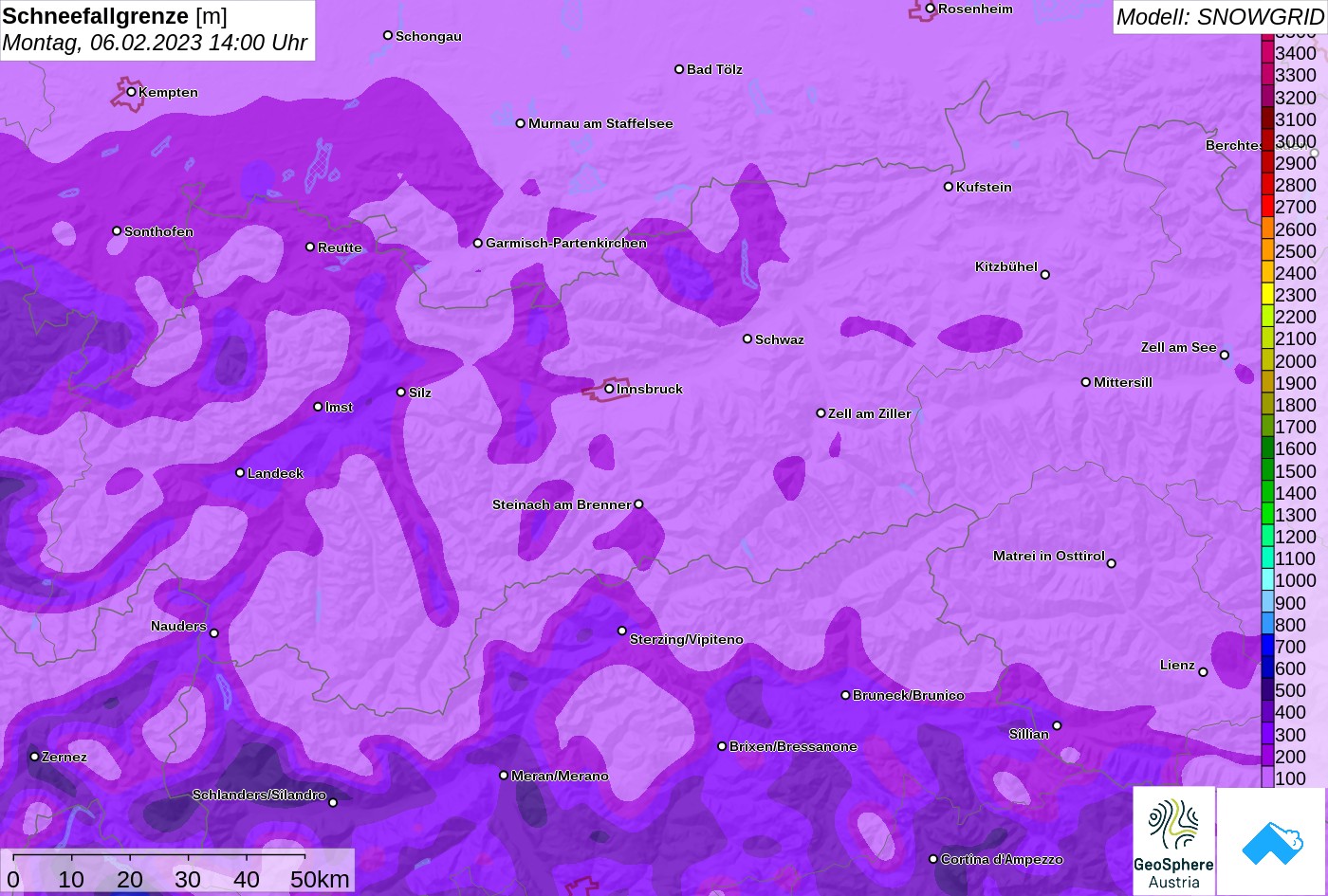Click the Schneefallgrenze [m] title text
Image resolution: width=1328 pixels, height=896 pixels.
115,16
